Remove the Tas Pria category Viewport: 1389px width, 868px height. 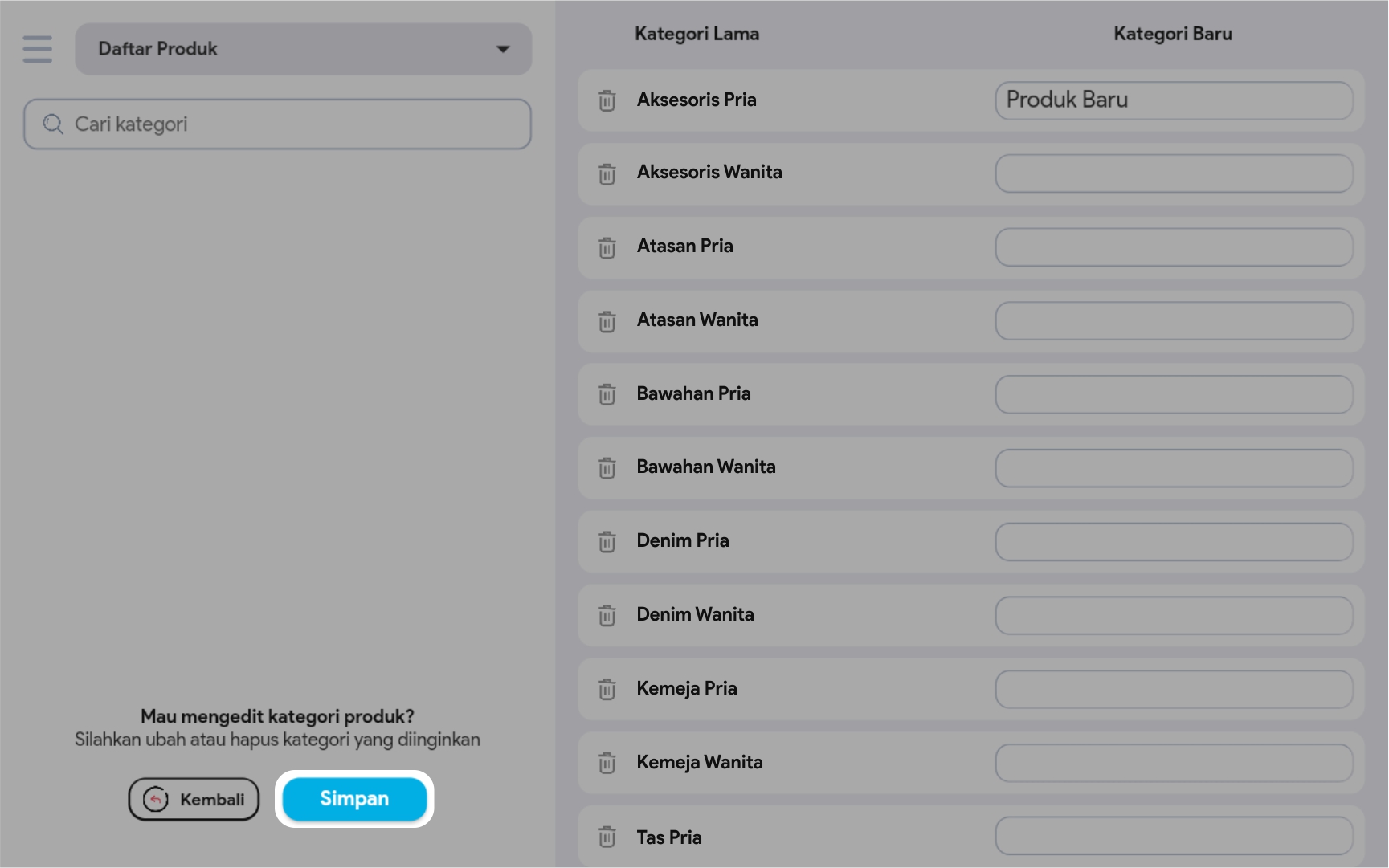pos(607,837)
